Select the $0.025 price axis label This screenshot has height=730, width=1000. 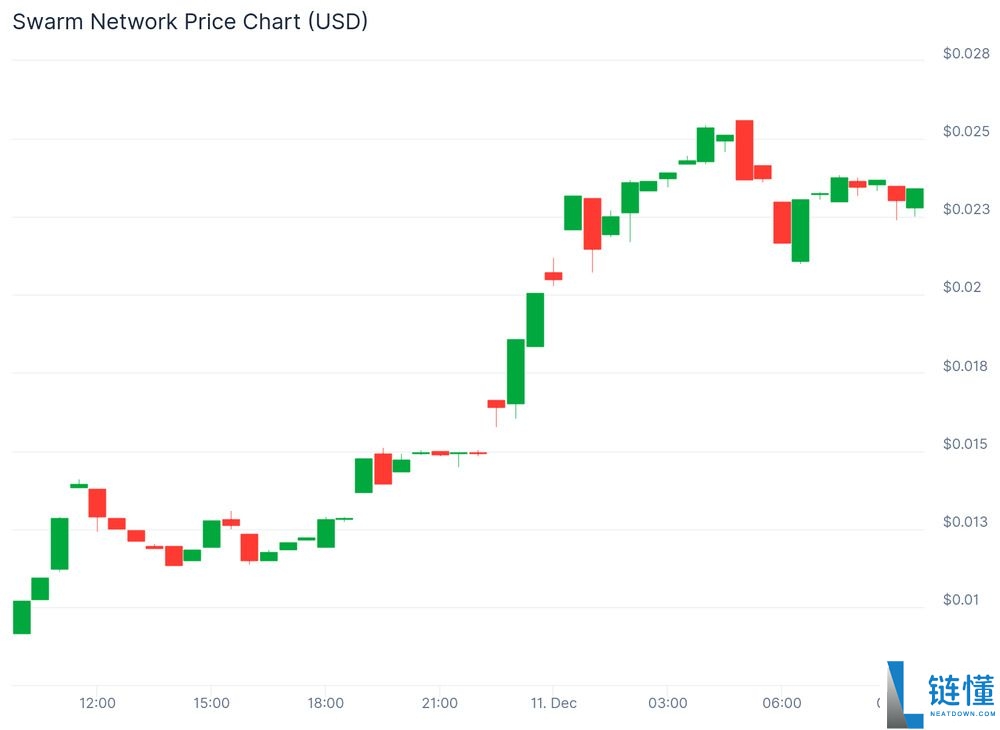(966, 132)
